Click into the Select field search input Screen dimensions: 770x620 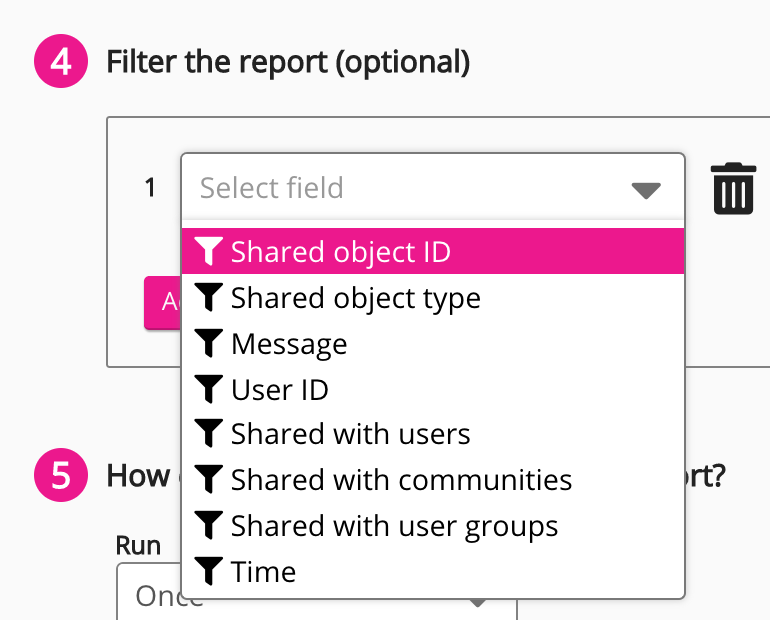(x=400, y=188)
